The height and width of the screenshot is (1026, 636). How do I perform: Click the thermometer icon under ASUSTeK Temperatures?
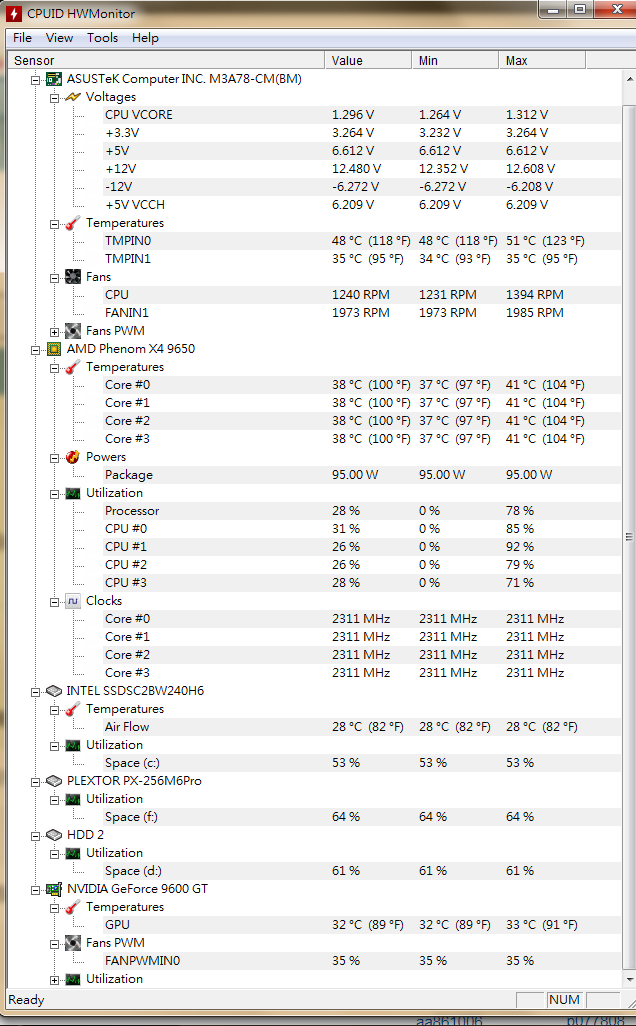(72, 223)
